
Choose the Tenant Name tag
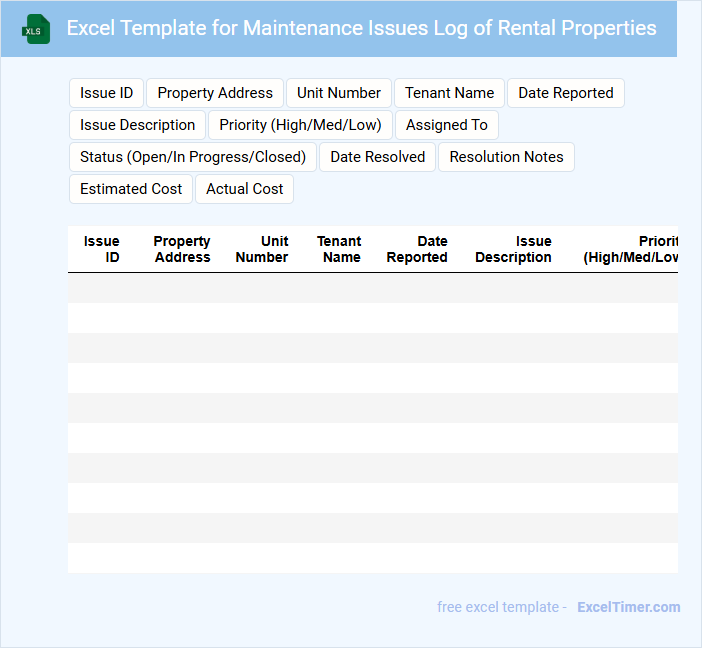(x=449, y=93)
